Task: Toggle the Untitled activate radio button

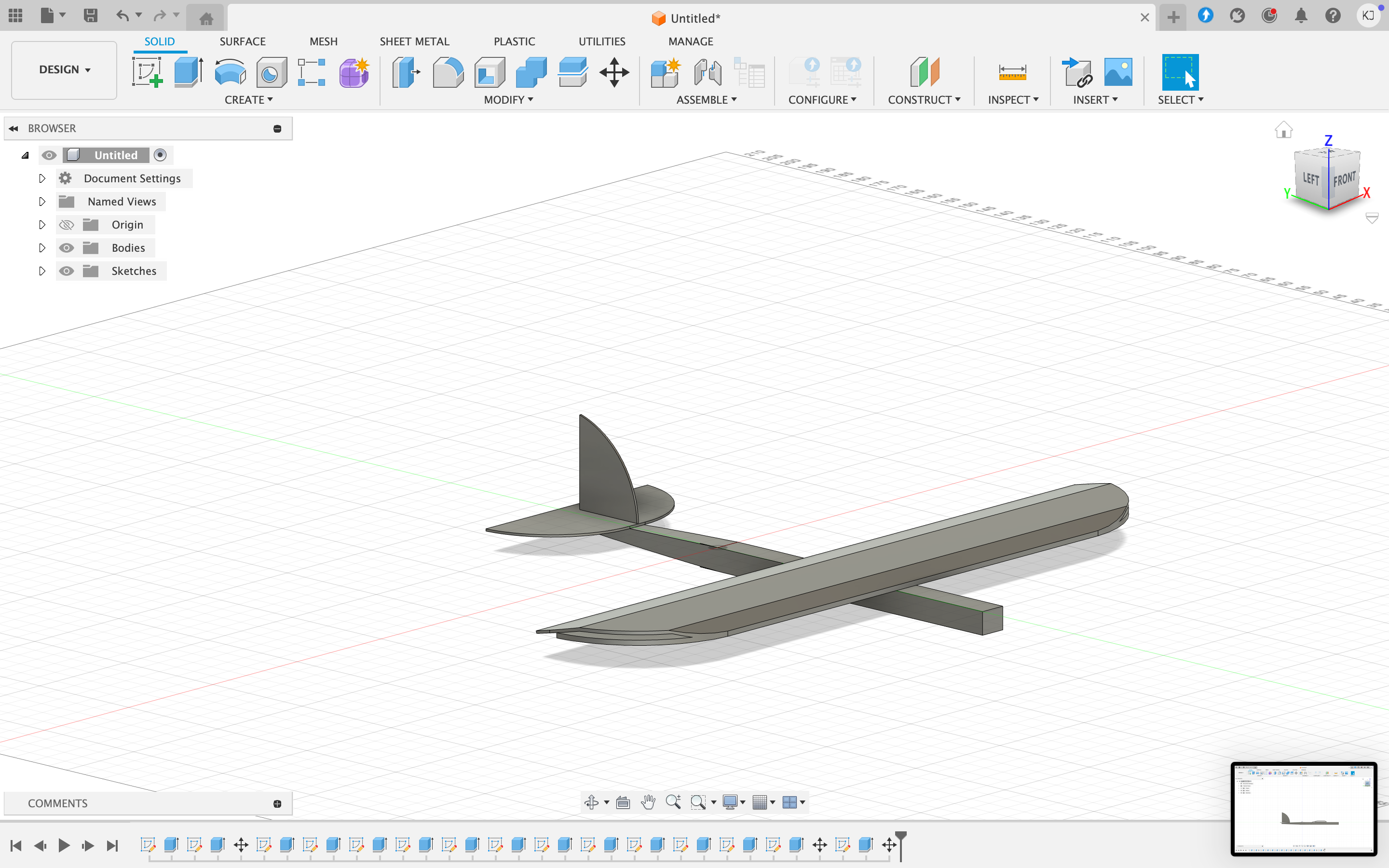Action: pyautogui.click(x=160, y=155)
